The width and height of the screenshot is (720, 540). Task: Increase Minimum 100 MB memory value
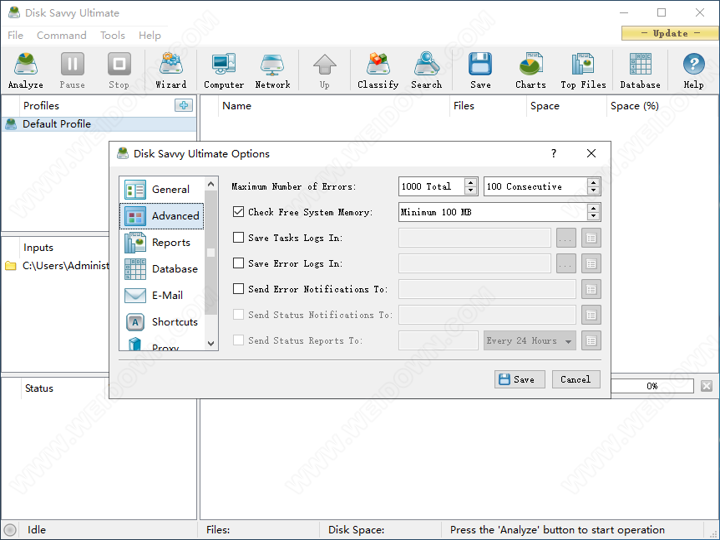593,208
